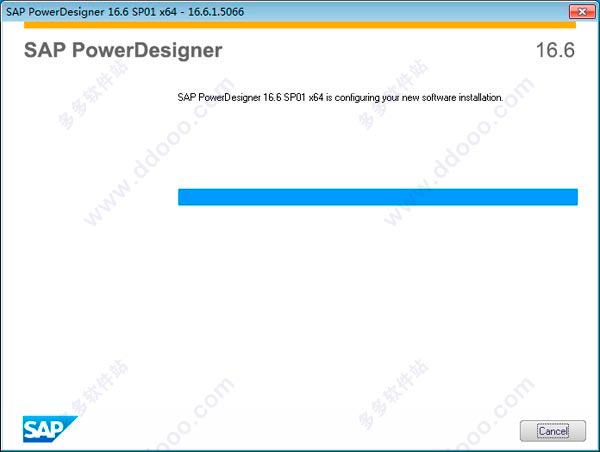This screenshot has height=452, width=600.
Task: Close the installer window
Action: click(x=582, y=11)
